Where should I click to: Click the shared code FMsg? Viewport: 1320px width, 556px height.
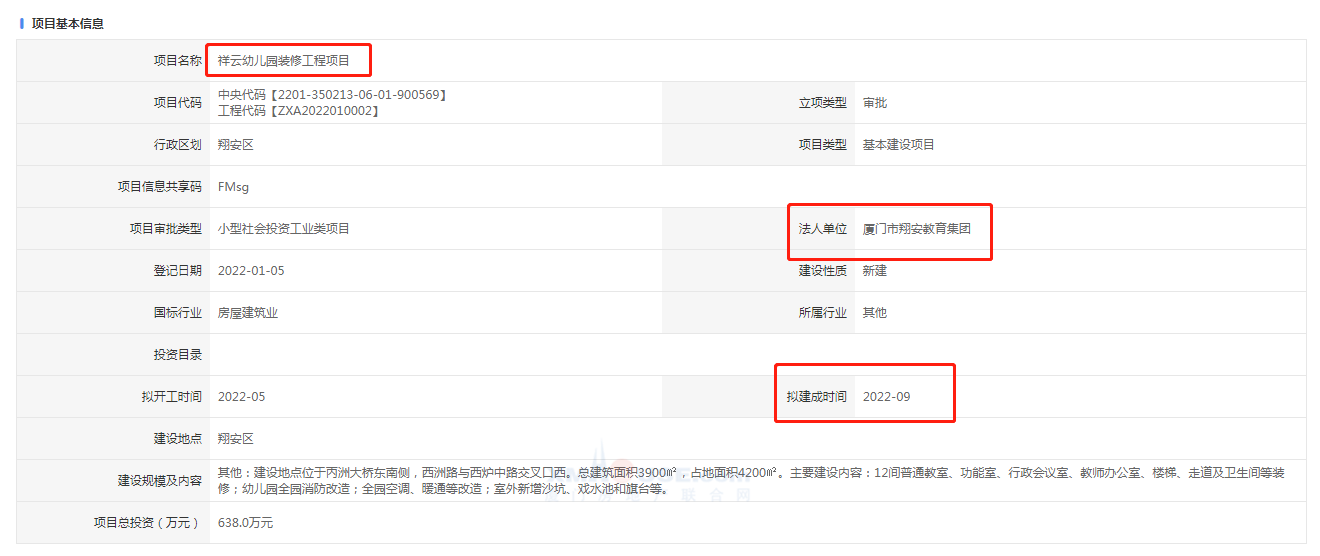[x=233, y=187]
